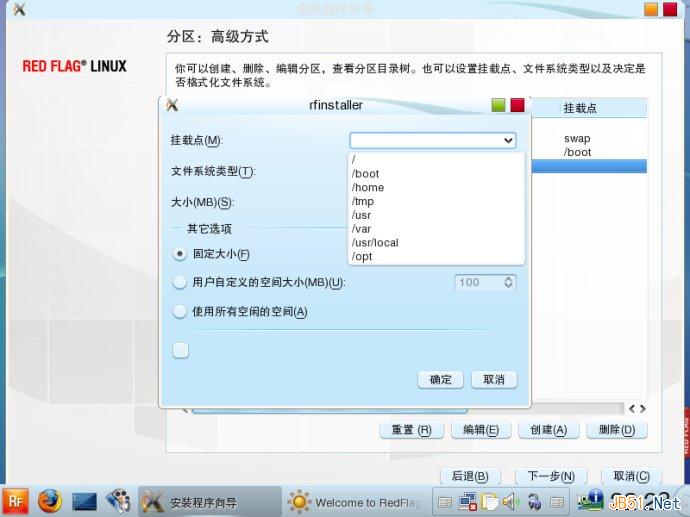Click the orange minimize button of installer window
Screen dimensions: 690x517
click(650, 9)
